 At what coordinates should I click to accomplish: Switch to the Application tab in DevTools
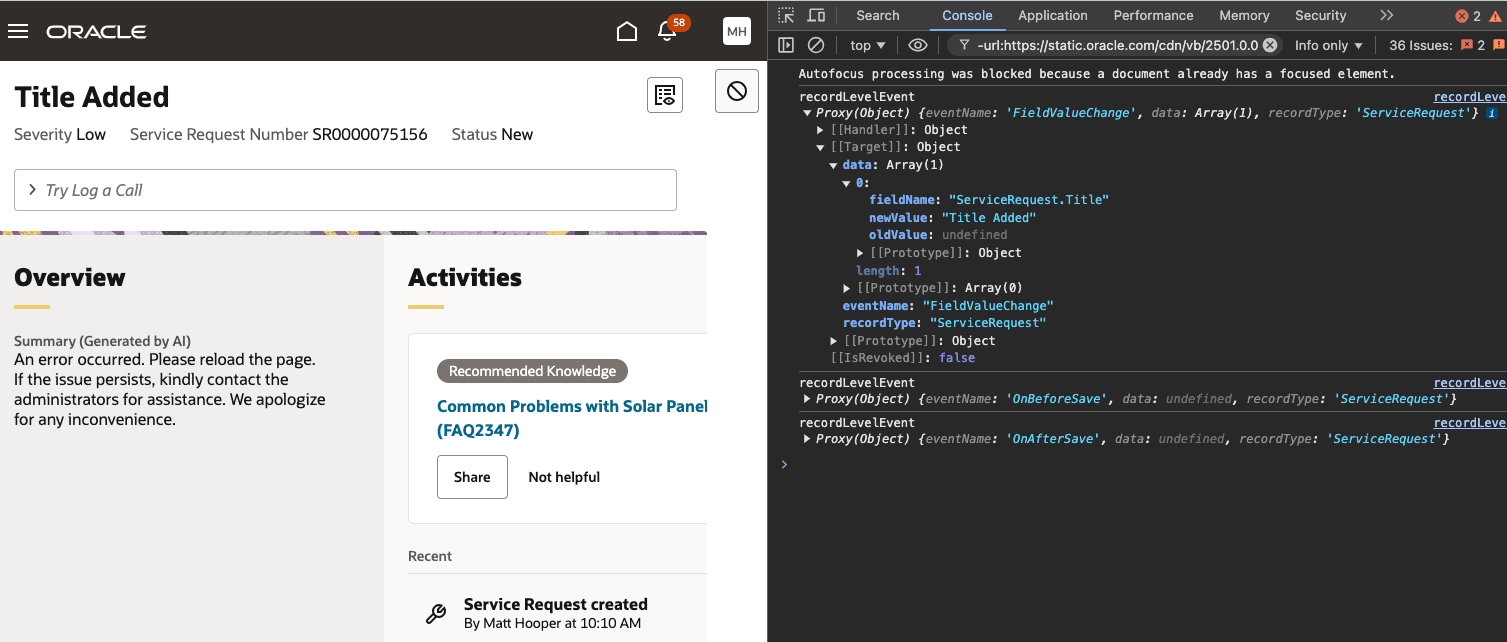click(x=1052, y=16)
